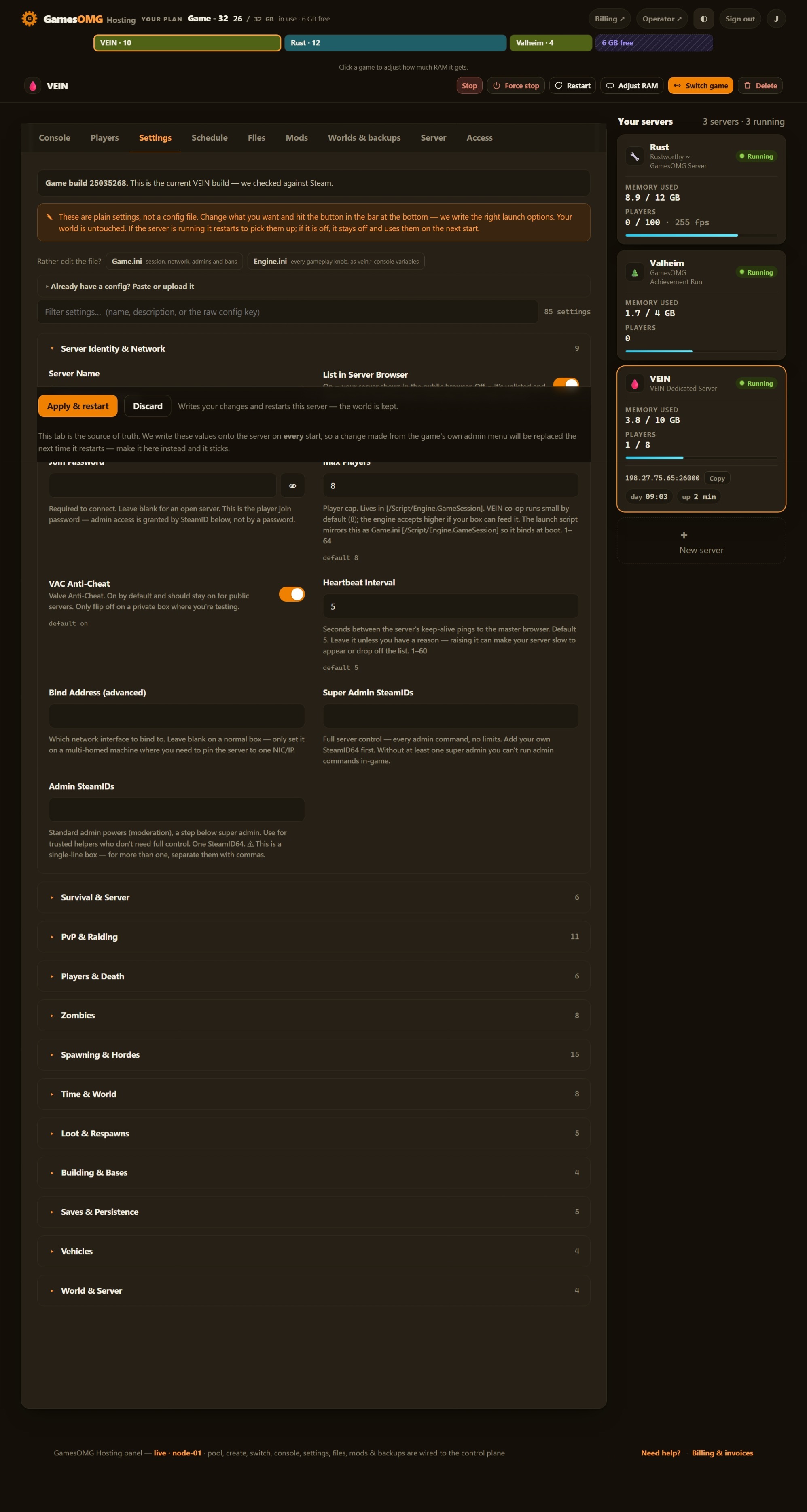
Task: Open the Mods tab
Action: pyautogui.click(x=297, y=138)
